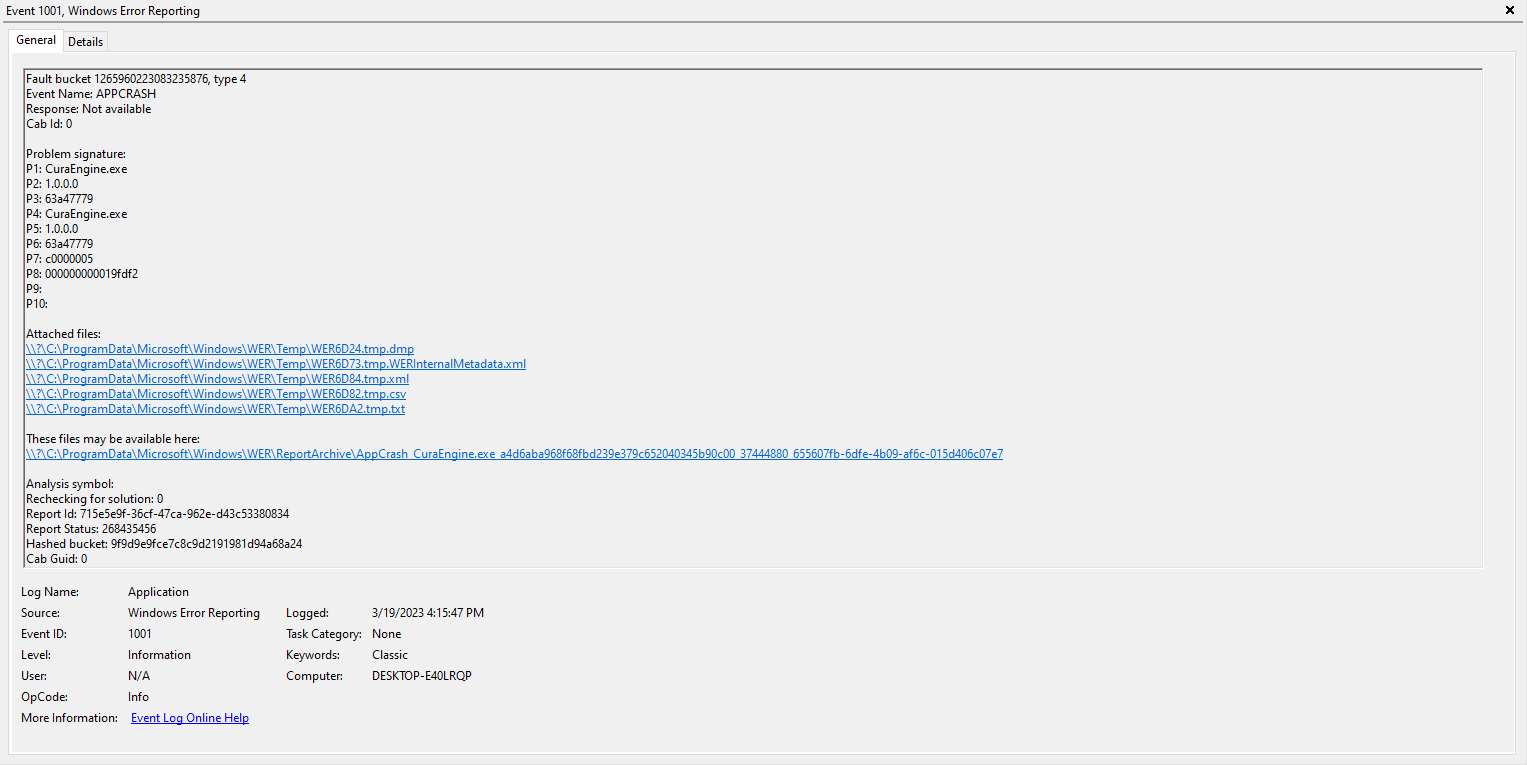Switch to the Details tab

pyautogui.click(x=85, y=41)
